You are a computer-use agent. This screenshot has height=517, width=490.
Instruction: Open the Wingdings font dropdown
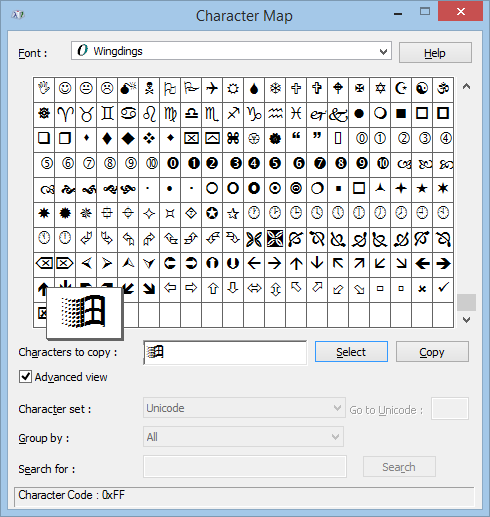383,52
